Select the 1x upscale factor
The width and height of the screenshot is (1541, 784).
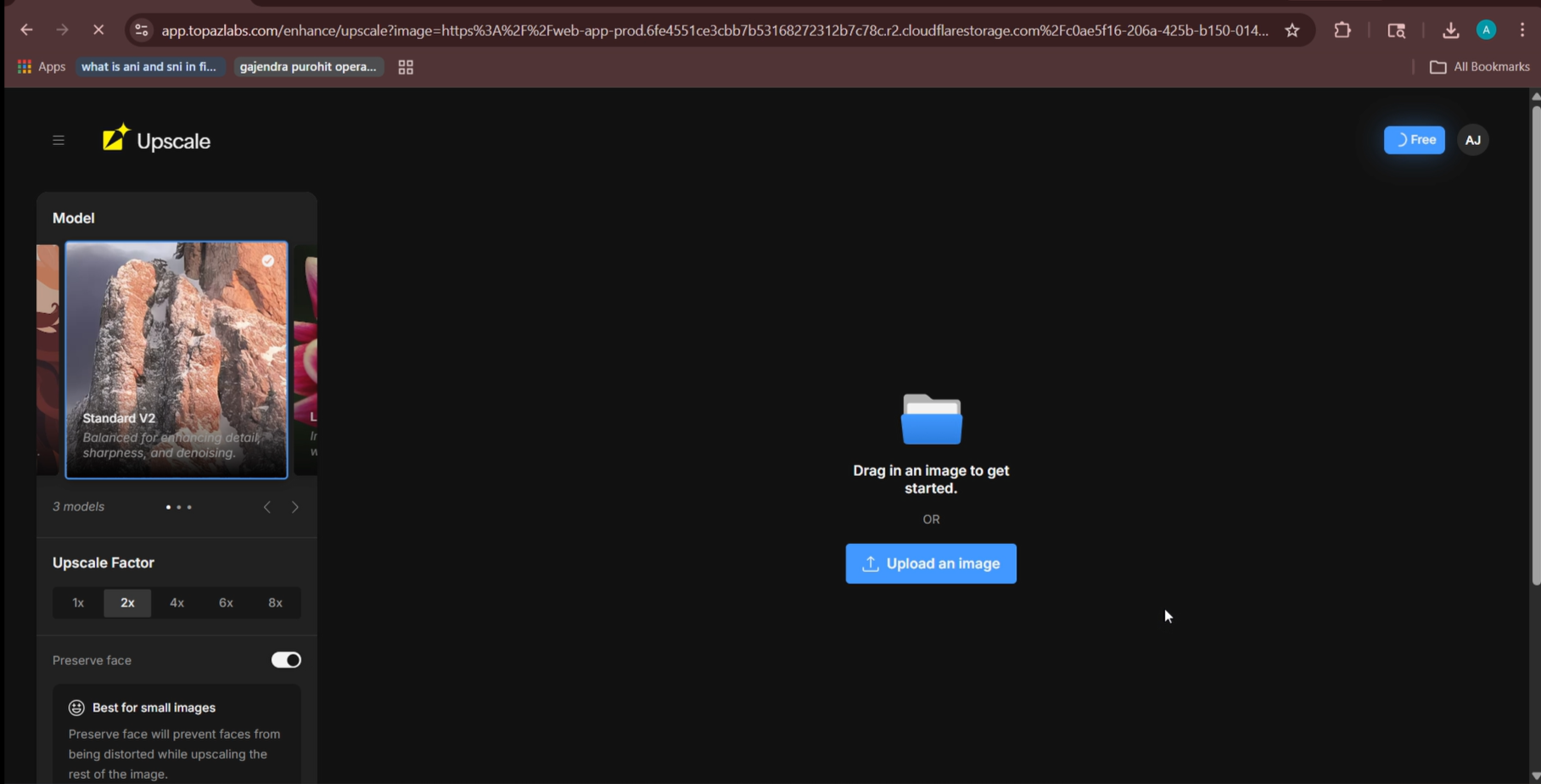pos(78,602)
